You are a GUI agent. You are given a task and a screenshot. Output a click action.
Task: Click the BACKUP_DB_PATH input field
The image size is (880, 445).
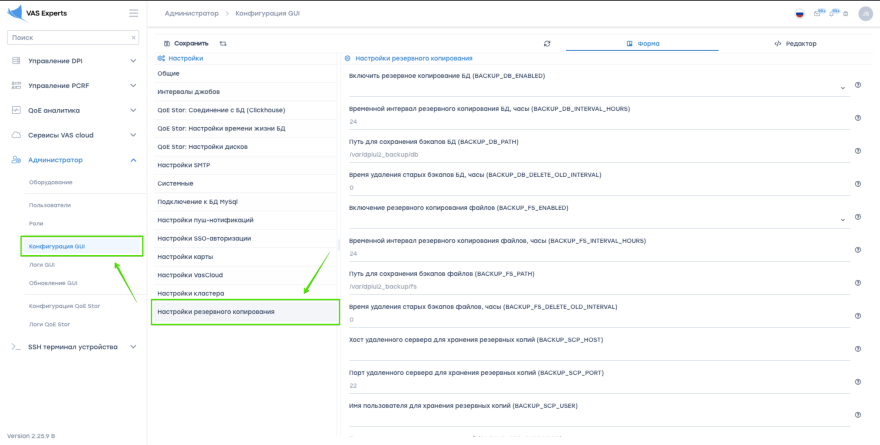coord(595,154)
